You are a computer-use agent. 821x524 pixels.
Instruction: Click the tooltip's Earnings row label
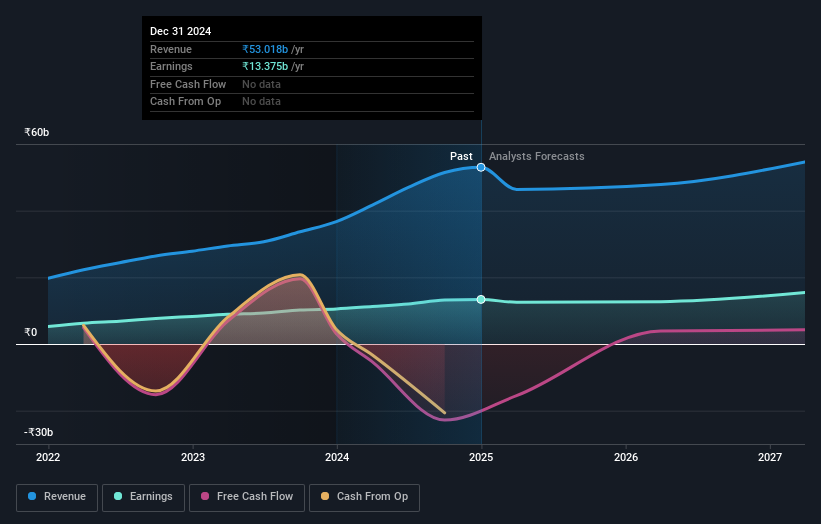(171, 66)
